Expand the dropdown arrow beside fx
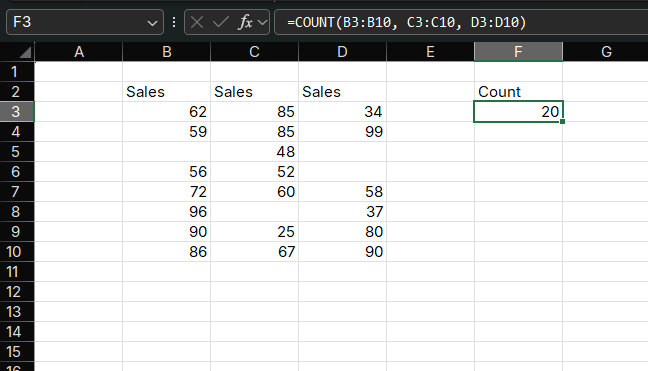 (262, 22)
